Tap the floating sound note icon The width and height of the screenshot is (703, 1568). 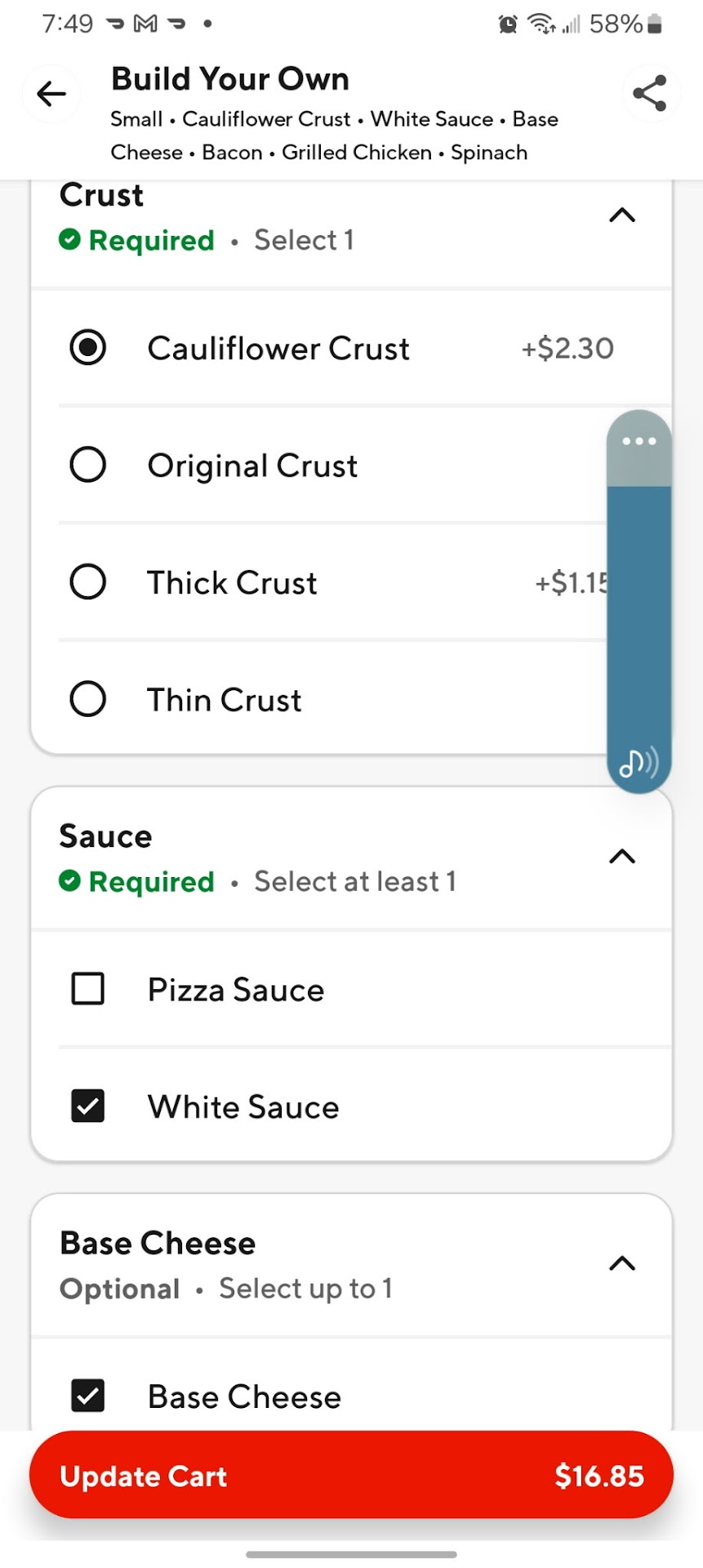638,763
